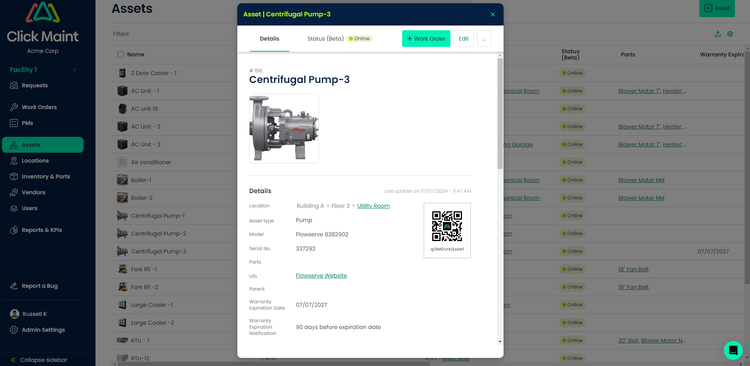Open the more options (...) menu
The image size is (750, 366).
coord(484,39)
